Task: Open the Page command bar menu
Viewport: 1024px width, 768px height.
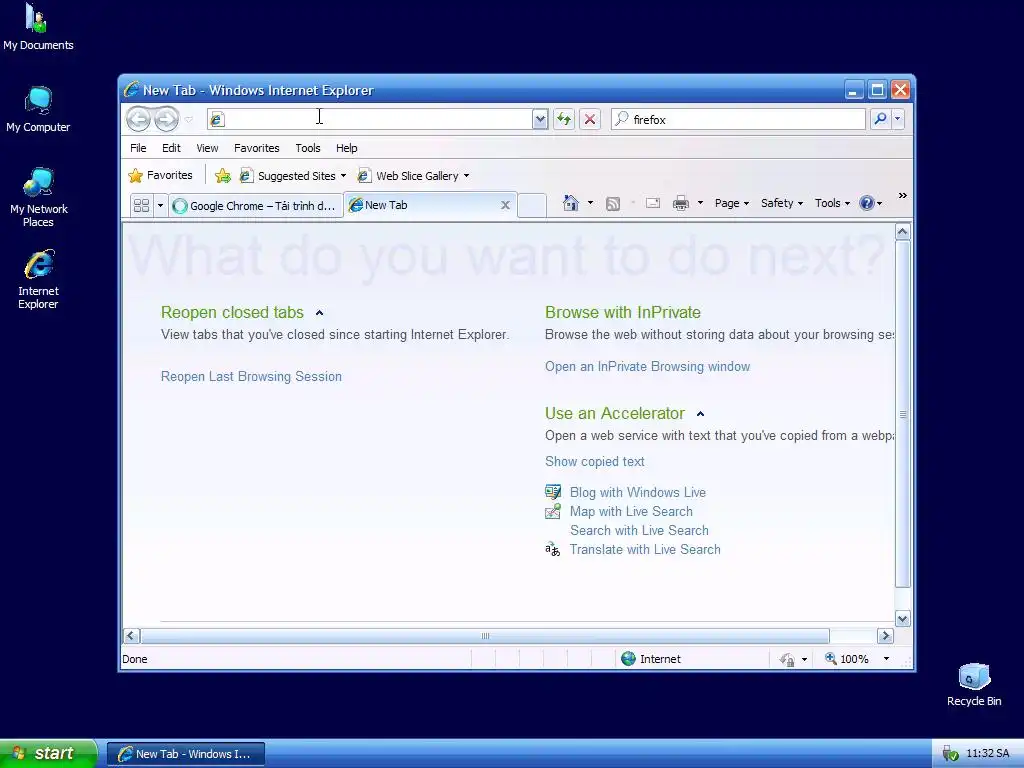Action: tap(732, 203)
